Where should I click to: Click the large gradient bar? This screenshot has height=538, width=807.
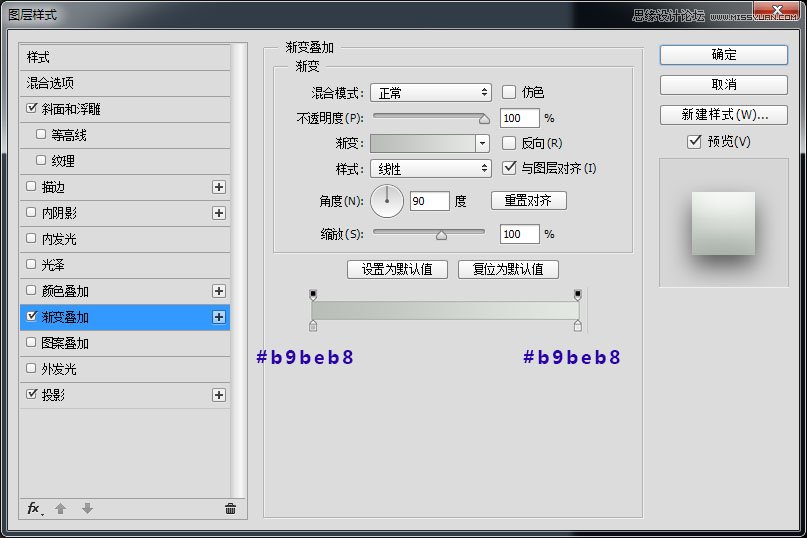coord(445,310)
